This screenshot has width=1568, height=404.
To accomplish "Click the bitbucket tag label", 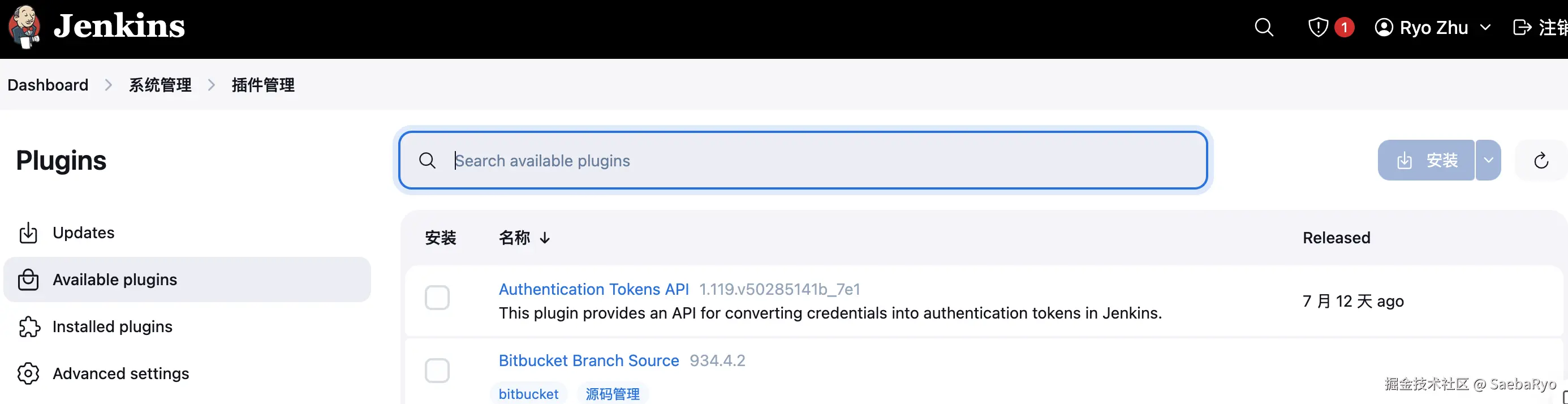I will [x=528, y=394].
